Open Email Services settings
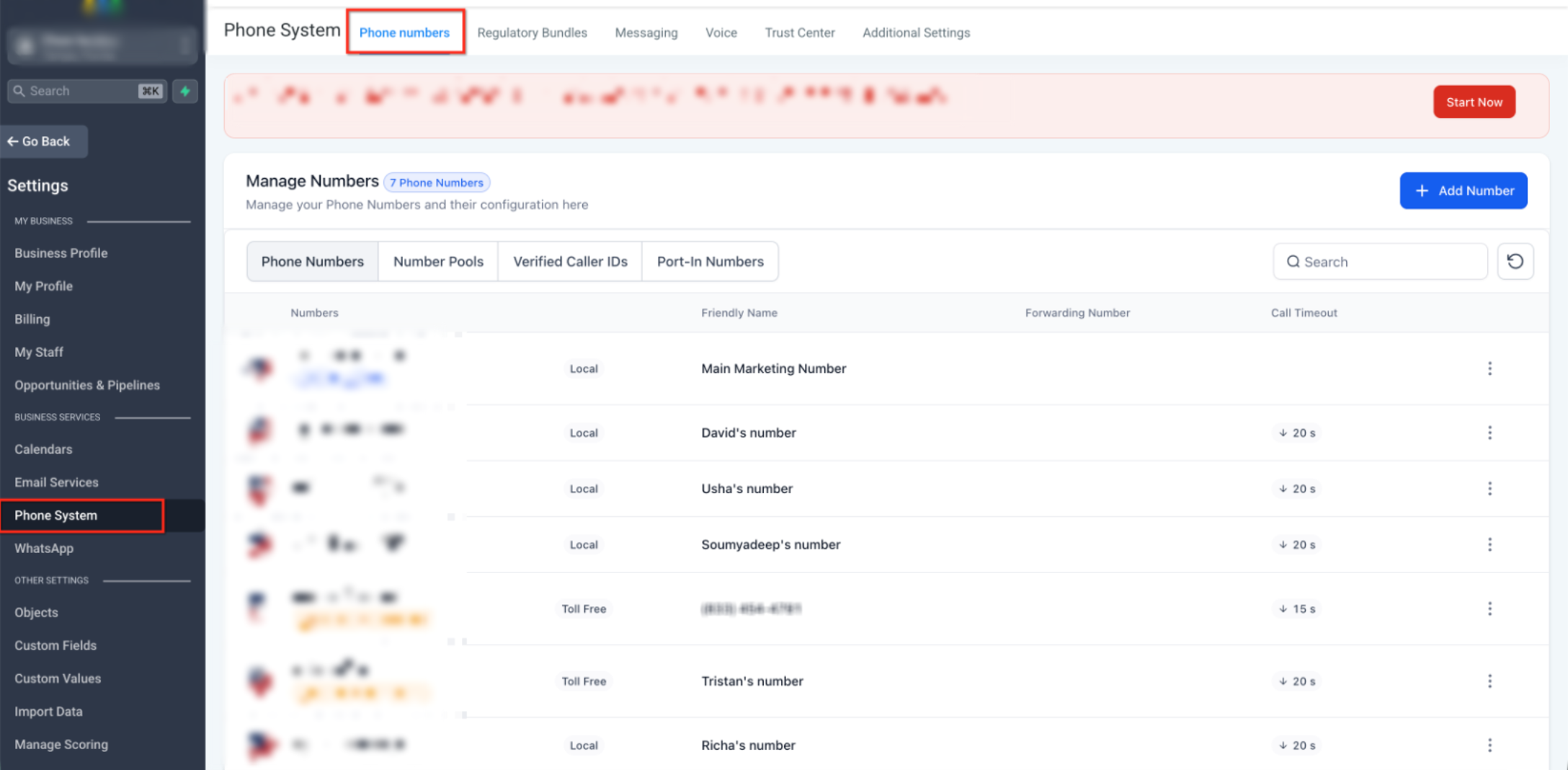The width and height of the screenshot is (1568, 770). [x=56, y=482]
